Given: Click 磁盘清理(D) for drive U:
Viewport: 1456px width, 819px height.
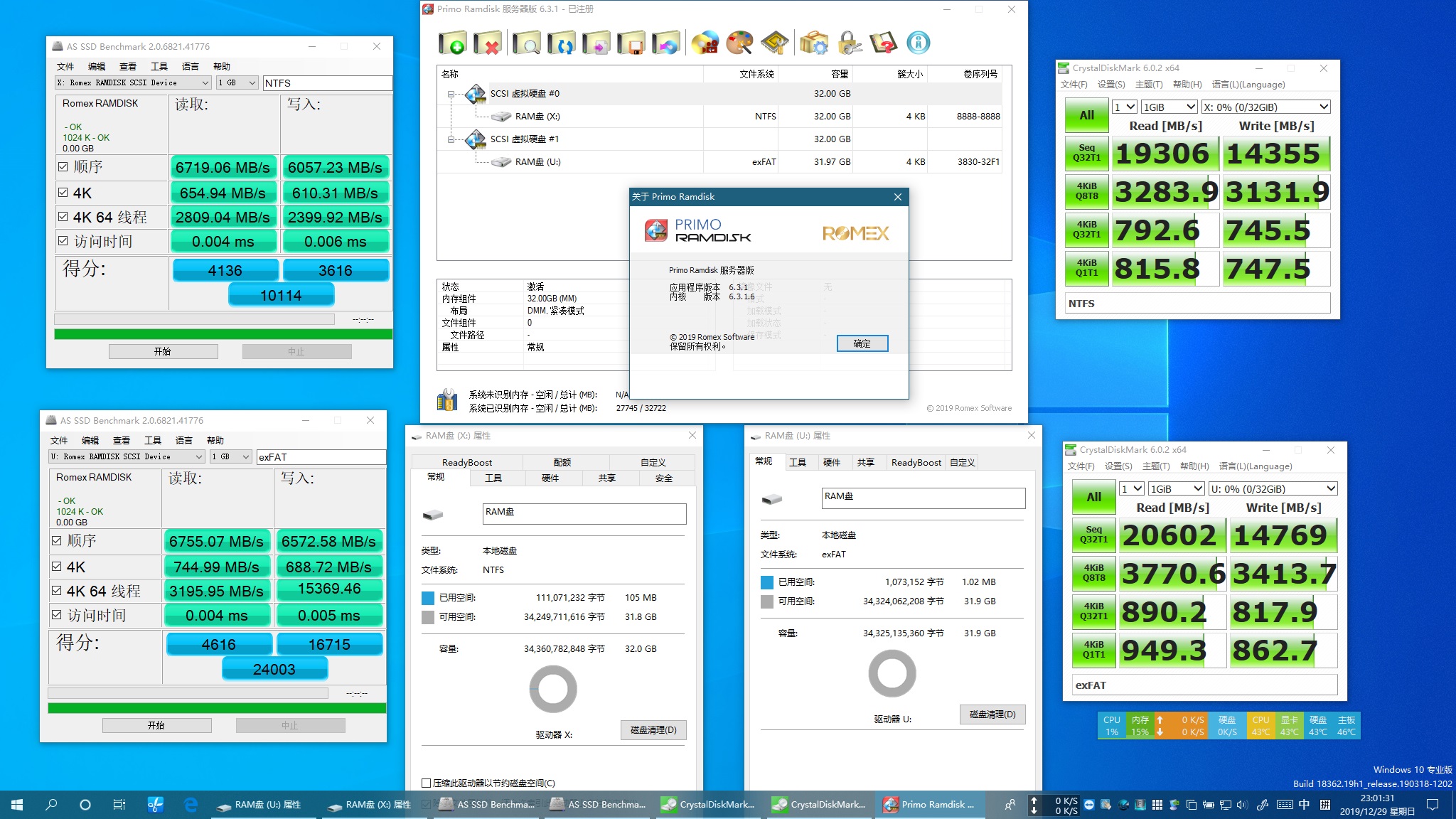Looking at the screenshot, I should click(x=992, y=714).
